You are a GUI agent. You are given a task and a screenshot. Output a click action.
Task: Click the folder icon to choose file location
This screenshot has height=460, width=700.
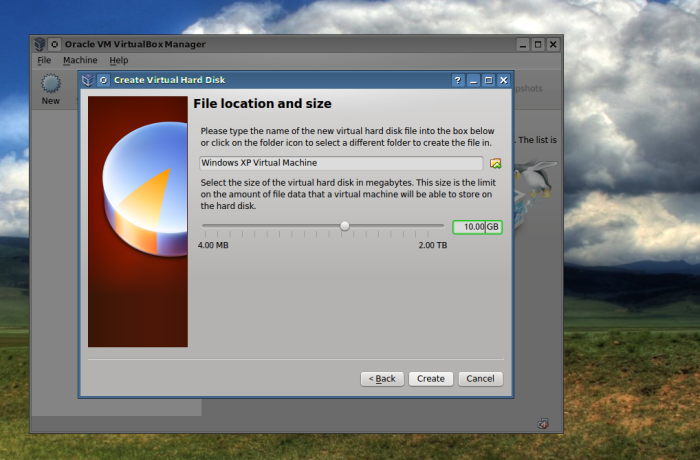coord(496,163)
